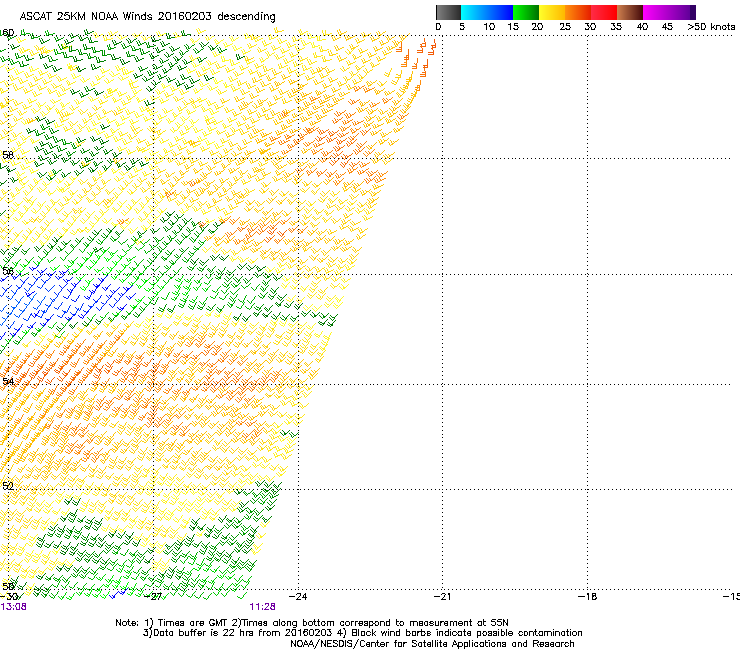Click the note line 'Times are GMT'
740x650 pixels.
pyautogui.click(x=193, y=623)
